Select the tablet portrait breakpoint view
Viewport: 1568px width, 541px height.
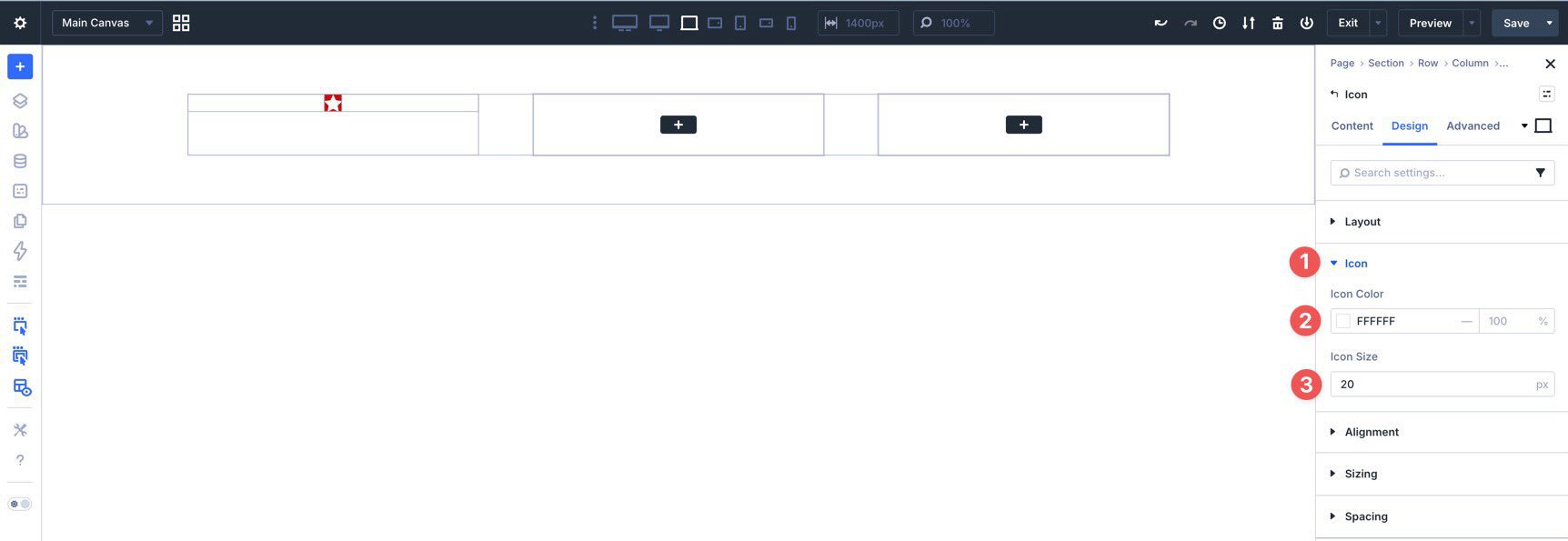740,23
